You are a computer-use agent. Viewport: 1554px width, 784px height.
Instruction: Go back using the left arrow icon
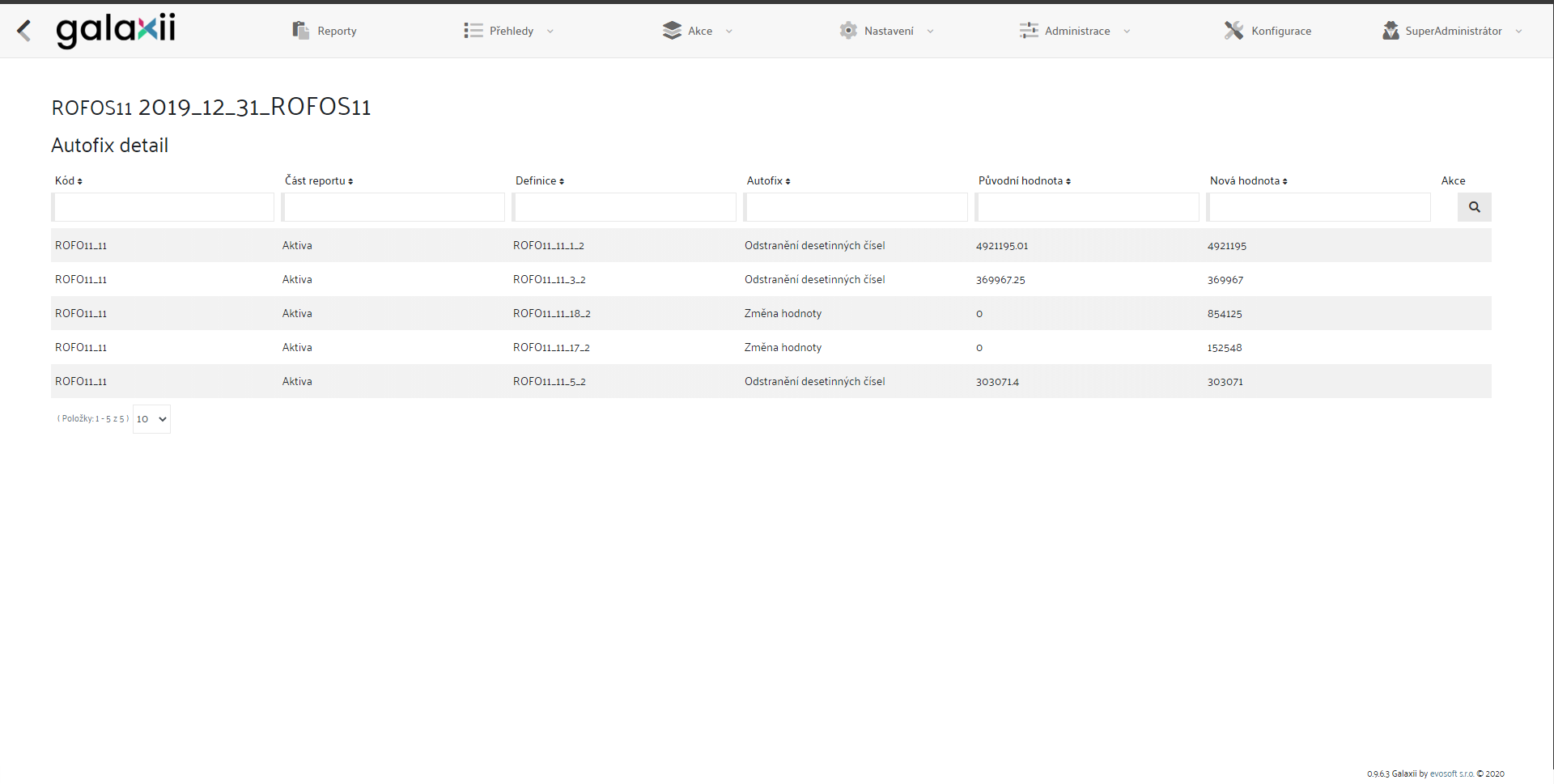click(x=24, y=31)
